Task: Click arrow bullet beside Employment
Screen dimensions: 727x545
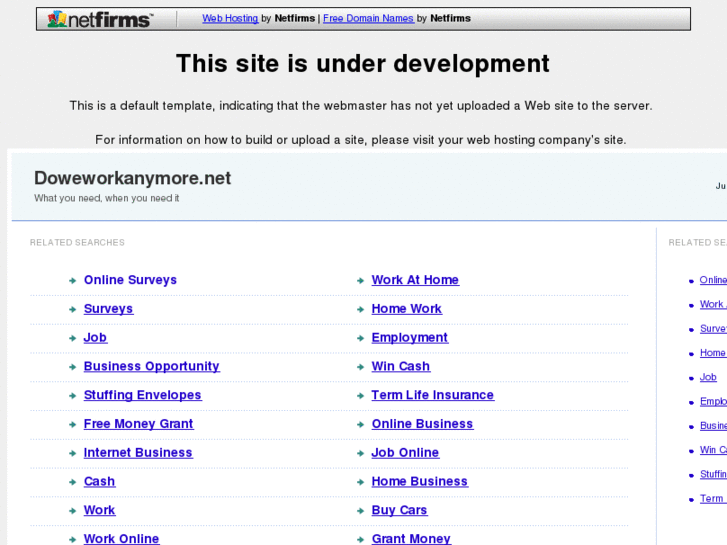Action: point(360,338)
